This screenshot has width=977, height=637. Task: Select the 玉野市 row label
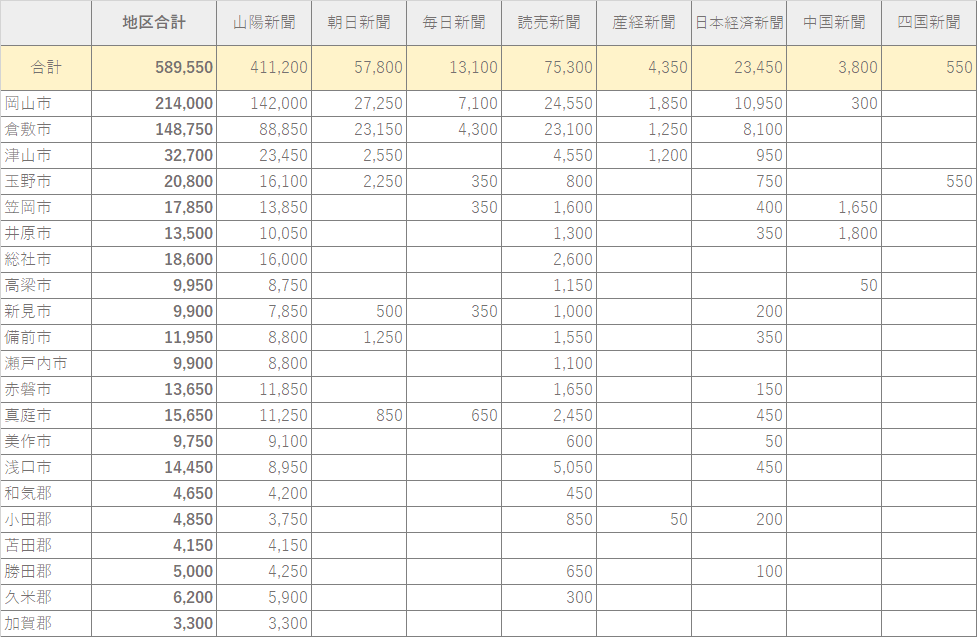[x=46, y=181]
